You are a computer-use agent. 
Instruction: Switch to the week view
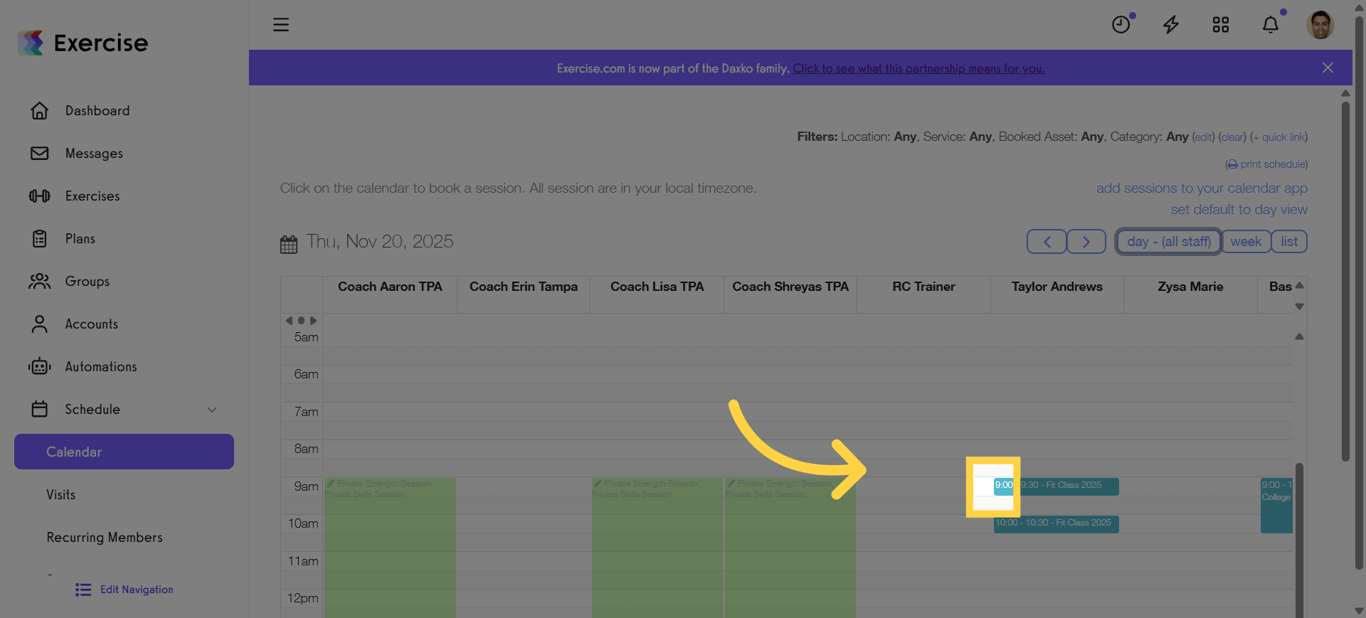coord(1246,241)
